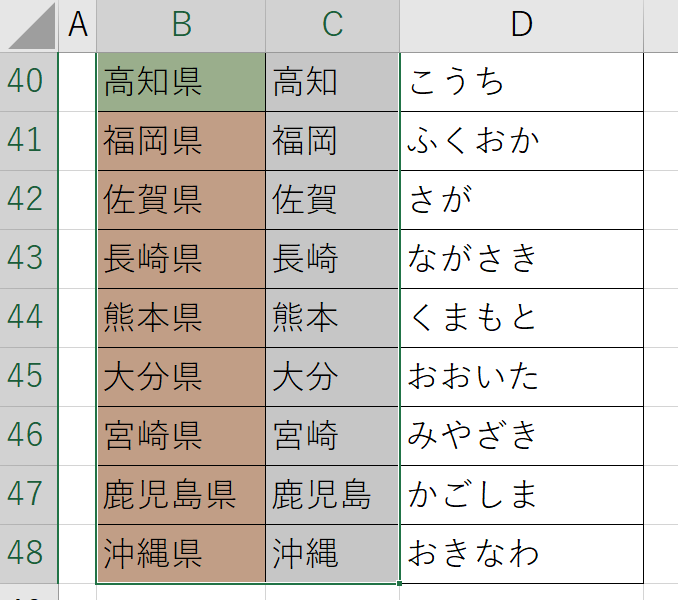Image resolution: width=678 pixels, height=600 pixels.
Task: Select column C header
Action: [x=333, y=25]
